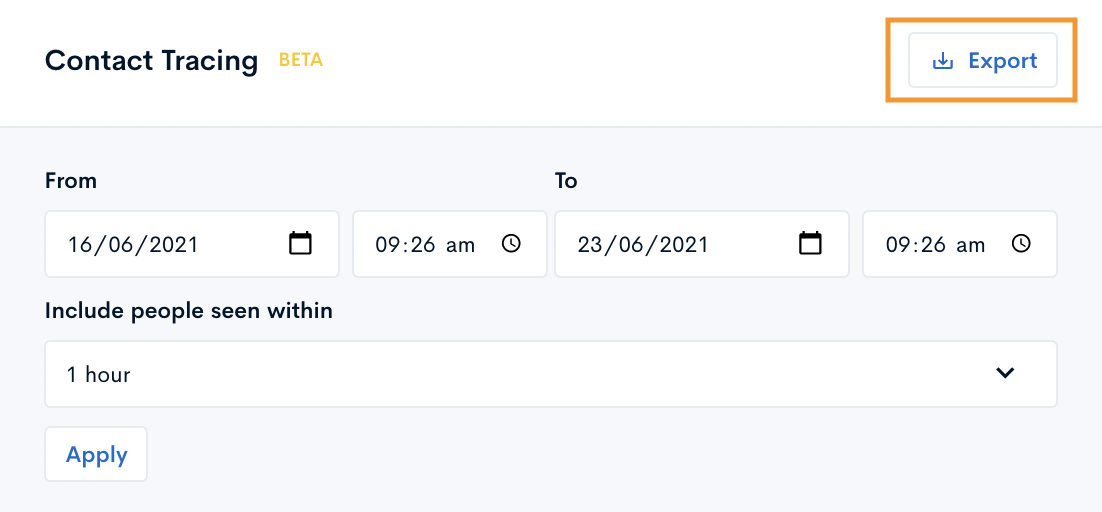Click the yellow BETA badge
Viewport: 1102px width, 512px height.
click(301, 60)
